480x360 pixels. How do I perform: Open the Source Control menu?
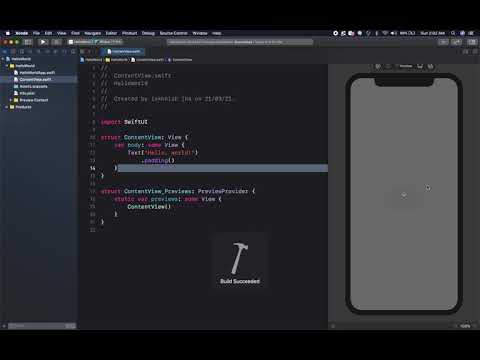pyautogui.click(x=174, y=33)
